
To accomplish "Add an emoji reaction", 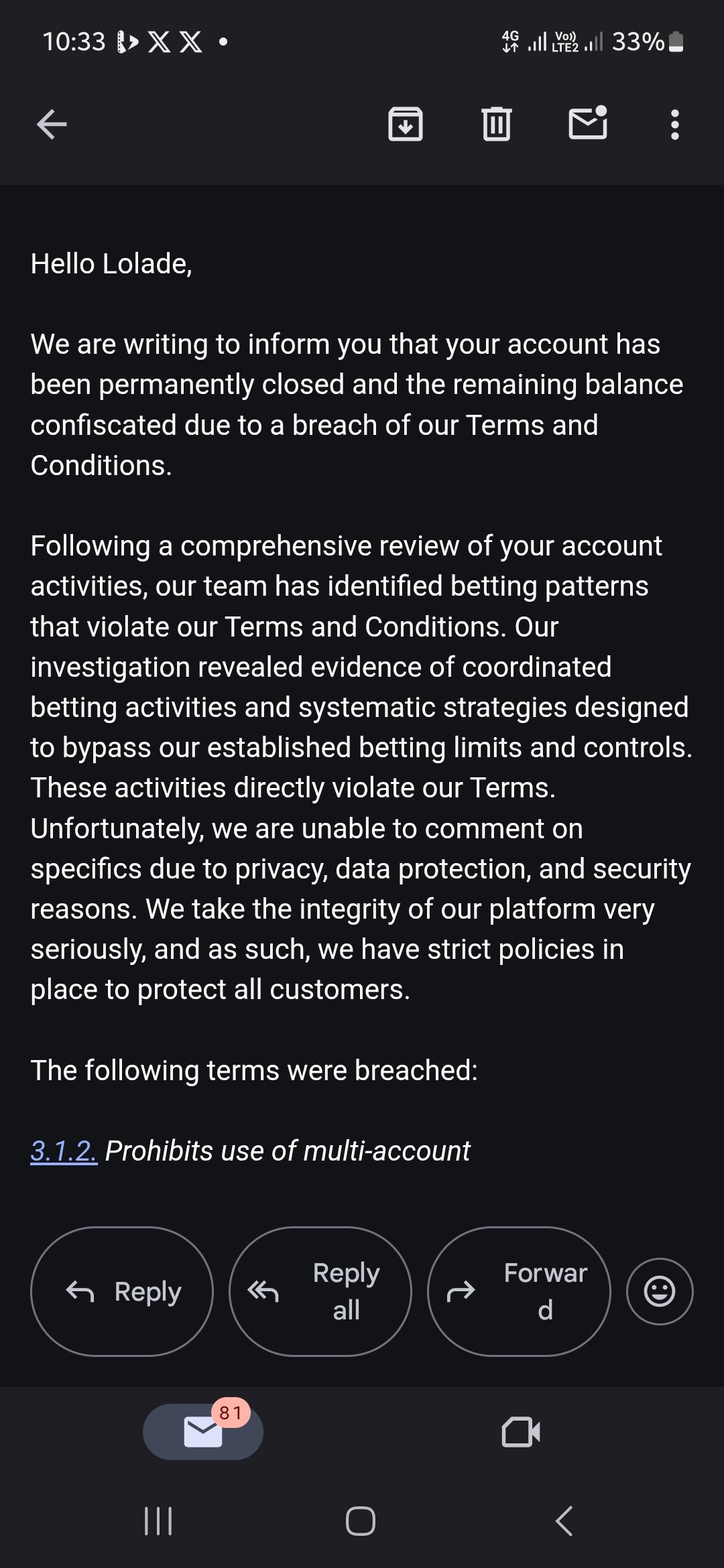I will 660,1291.
